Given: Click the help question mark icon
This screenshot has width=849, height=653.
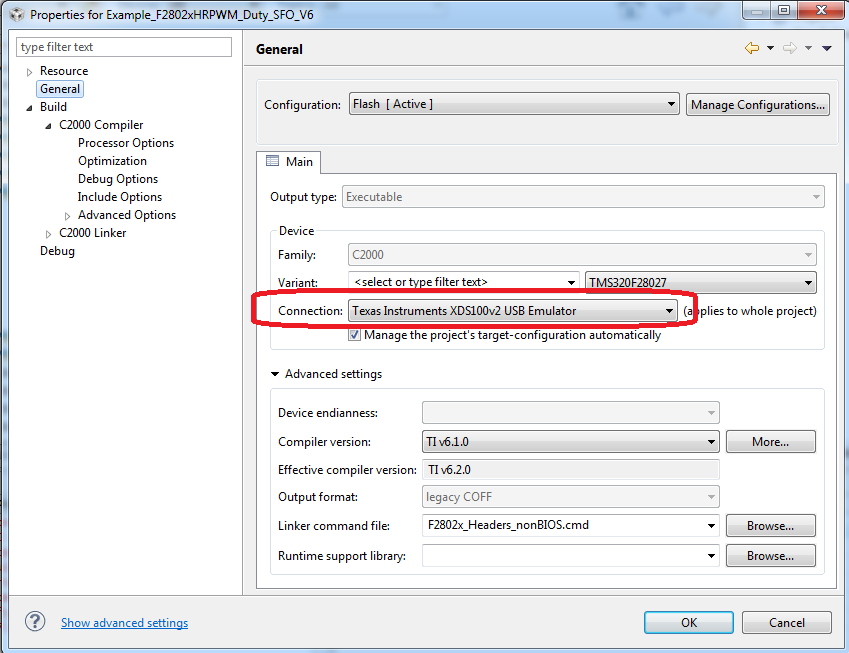Looking at the screenshot, I should 34,621.
